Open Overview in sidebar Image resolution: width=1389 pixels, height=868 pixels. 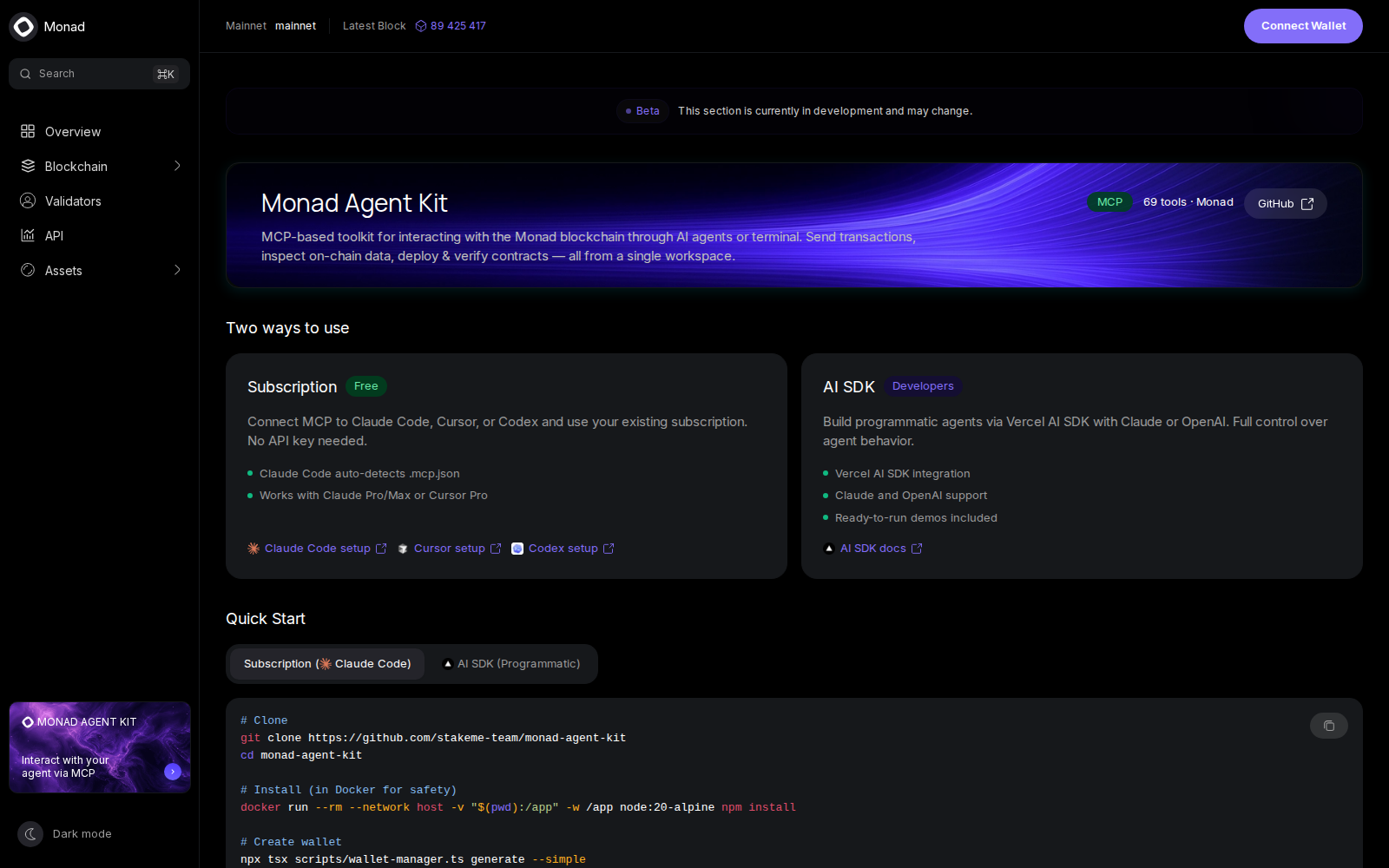coord(100,131)
